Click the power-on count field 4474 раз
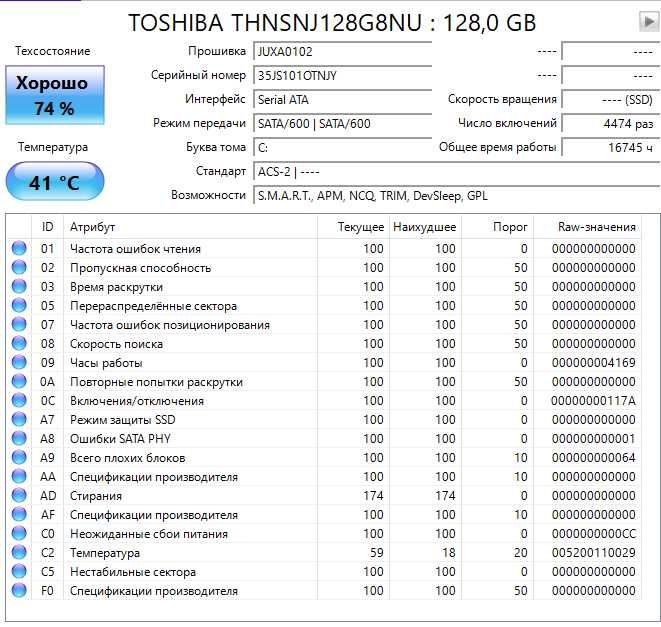The width and height of the screenshot is (661, 627). click(x=611, y=124)
